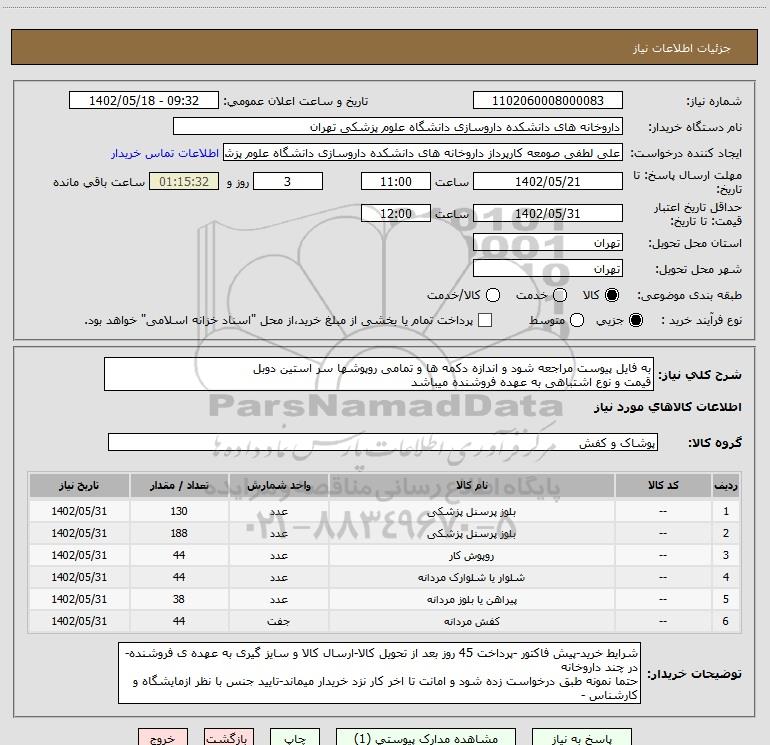The image size is (770, 745).
Task: Click the شلوار یا شلوارک مردانه item
Action: pos(471,578)
